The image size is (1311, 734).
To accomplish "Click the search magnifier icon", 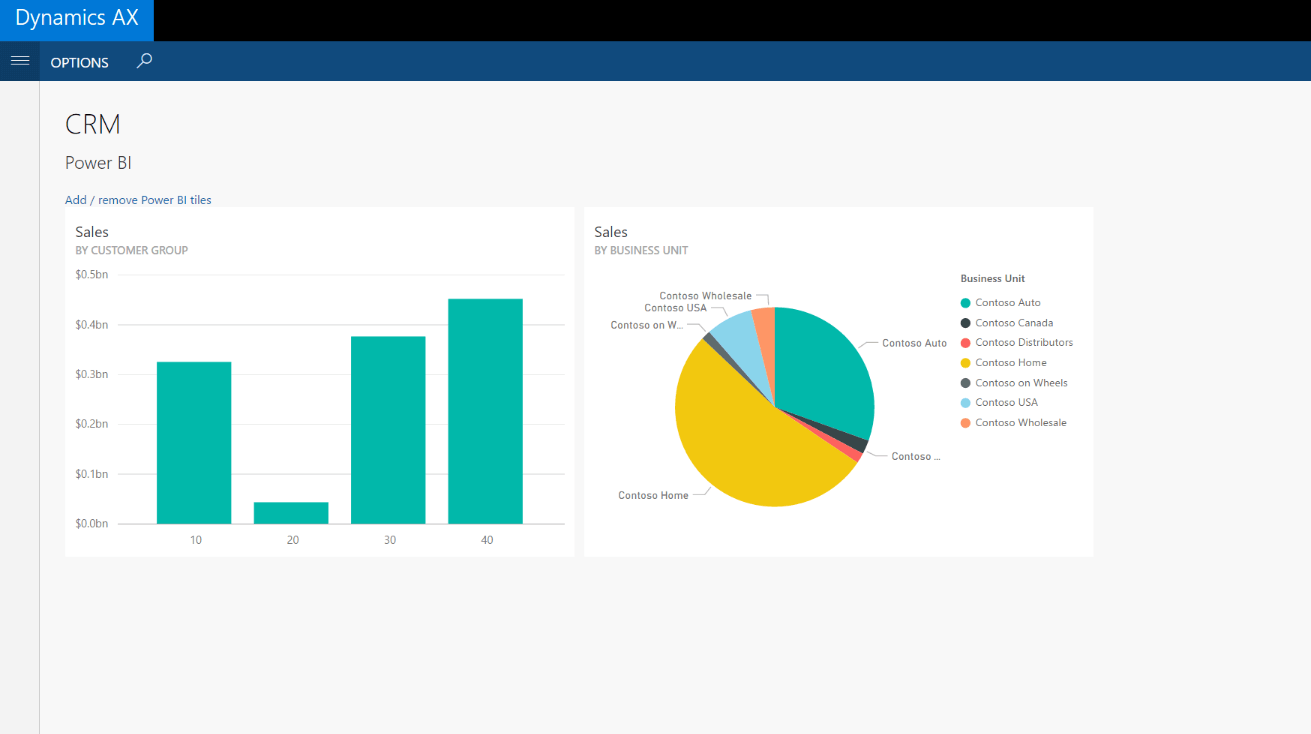I will pos(144,61).
